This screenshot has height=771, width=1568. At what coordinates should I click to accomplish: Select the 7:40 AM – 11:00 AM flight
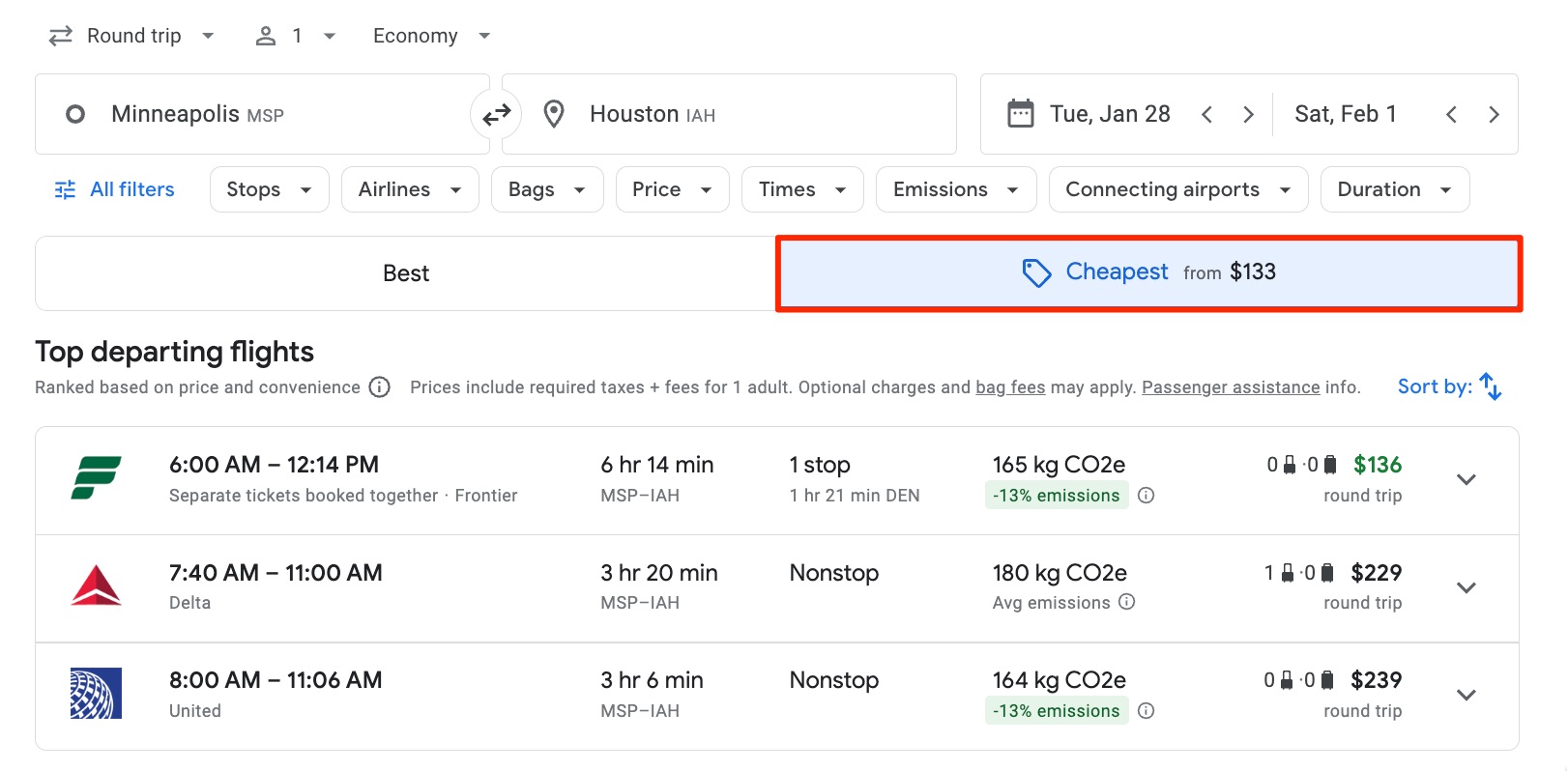tap(777, 588)
